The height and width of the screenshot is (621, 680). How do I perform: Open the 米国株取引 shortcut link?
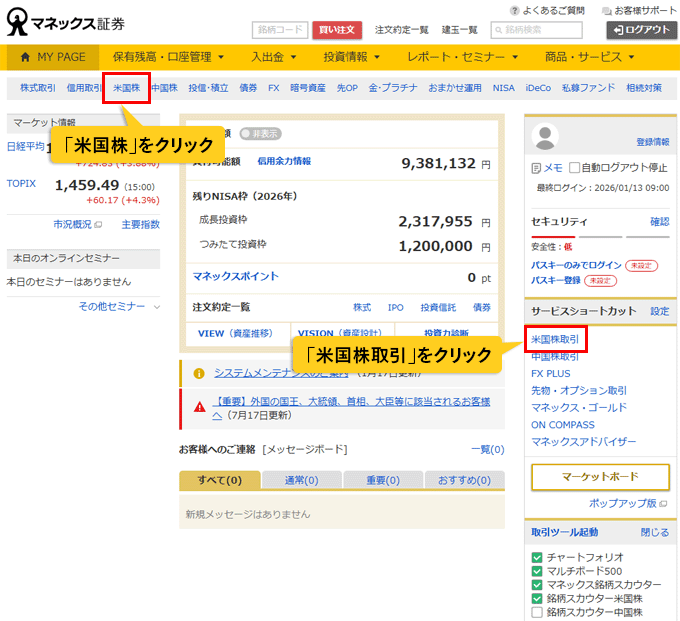tap(555, 339)
